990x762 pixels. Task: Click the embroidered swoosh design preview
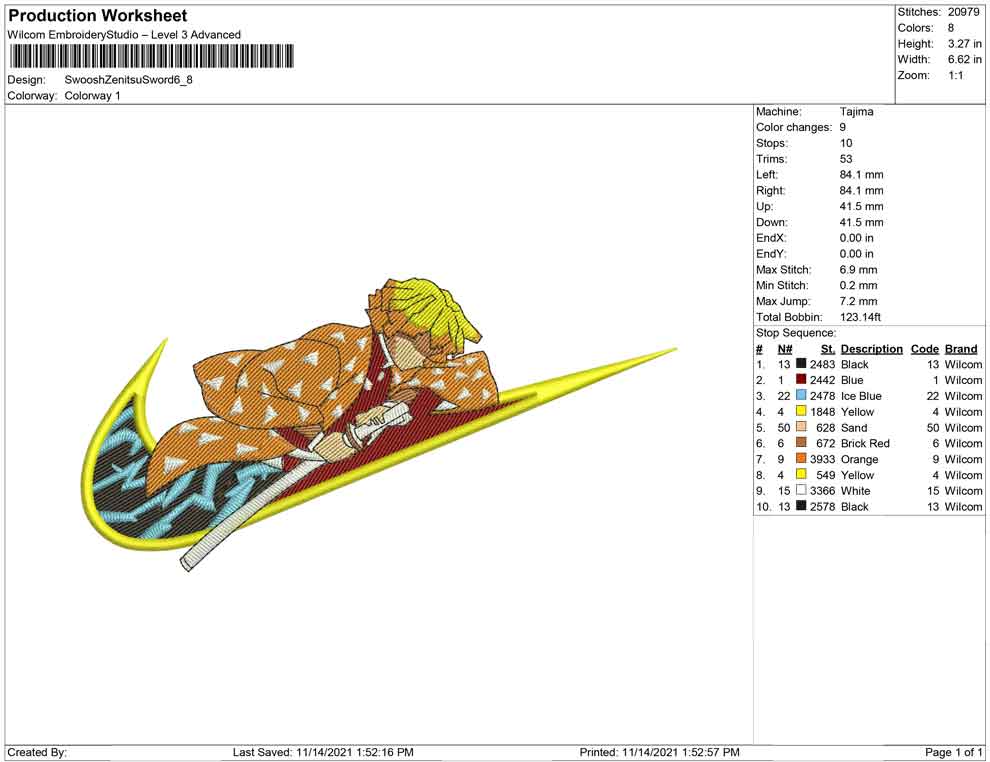(379, 424)
